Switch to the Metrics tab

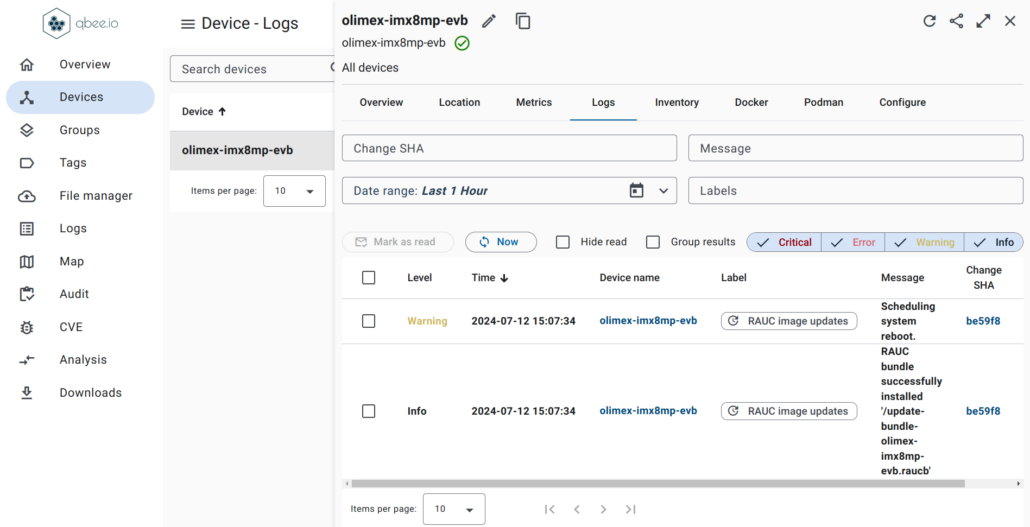[x=534, y=103]
